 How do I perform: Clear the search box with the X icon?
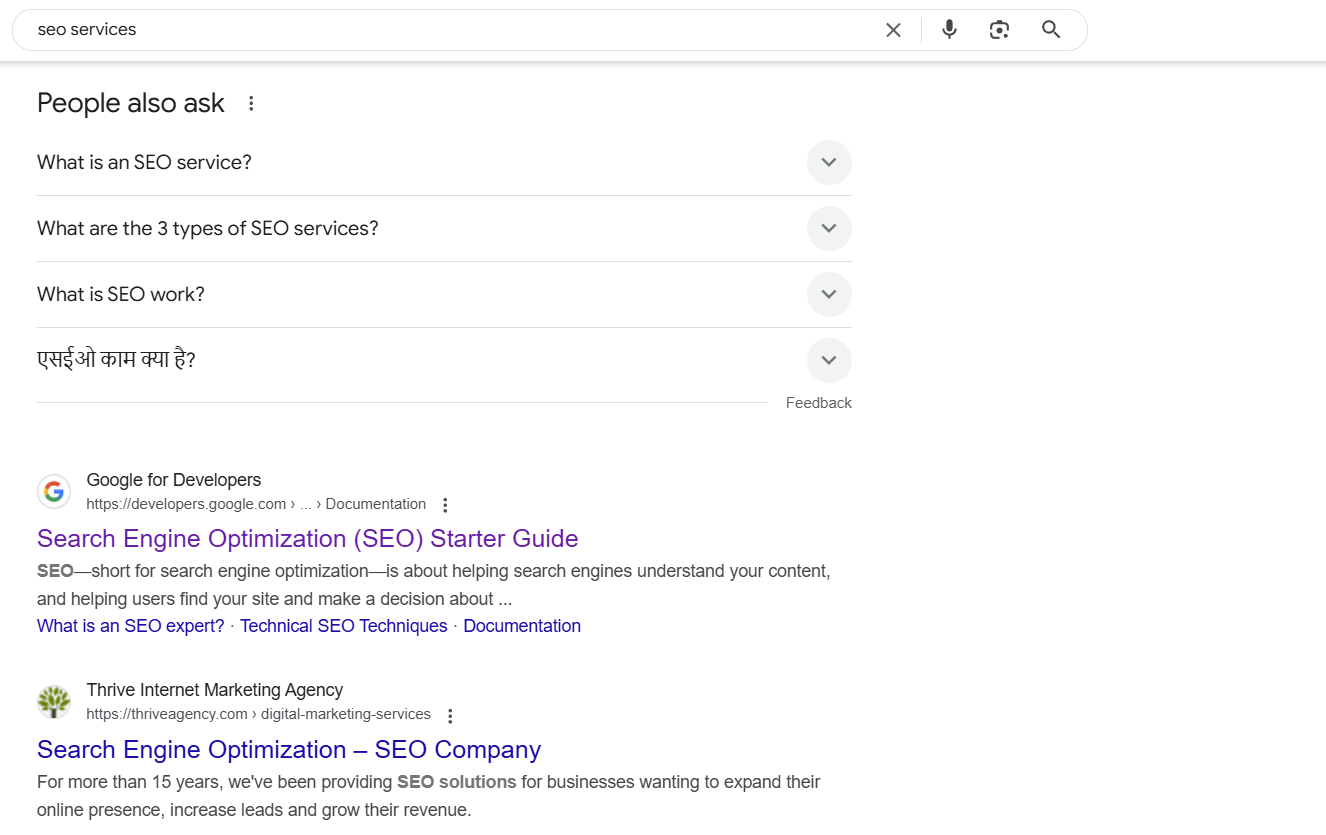pyautogui.click(x=893, y=30)
